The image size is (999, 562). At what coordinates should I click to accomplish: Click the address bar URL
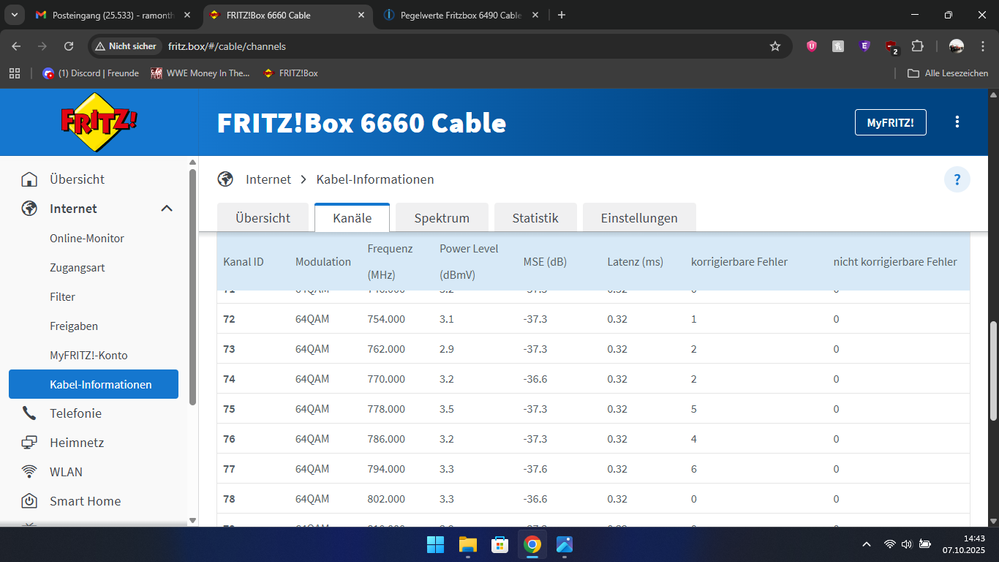pyautogui.click(x=227, y=47)
